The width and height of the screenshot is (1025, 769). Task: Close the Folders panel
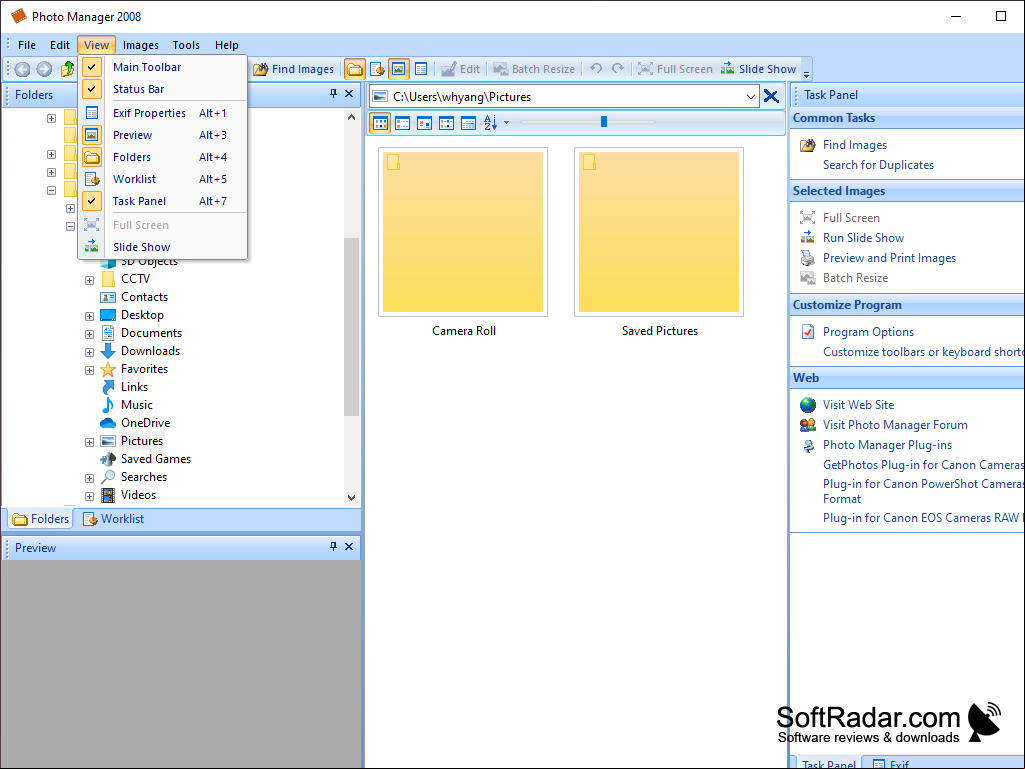[349, 94]
